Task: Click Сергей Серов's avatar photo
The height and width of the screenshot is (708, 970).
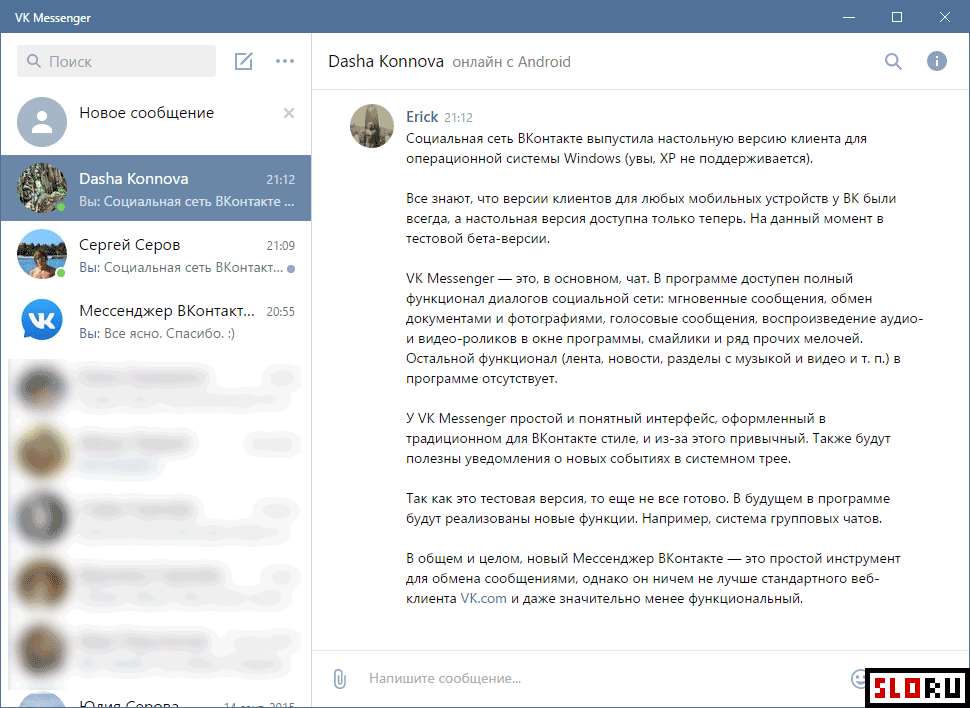Action: click(x=42, y=254)
